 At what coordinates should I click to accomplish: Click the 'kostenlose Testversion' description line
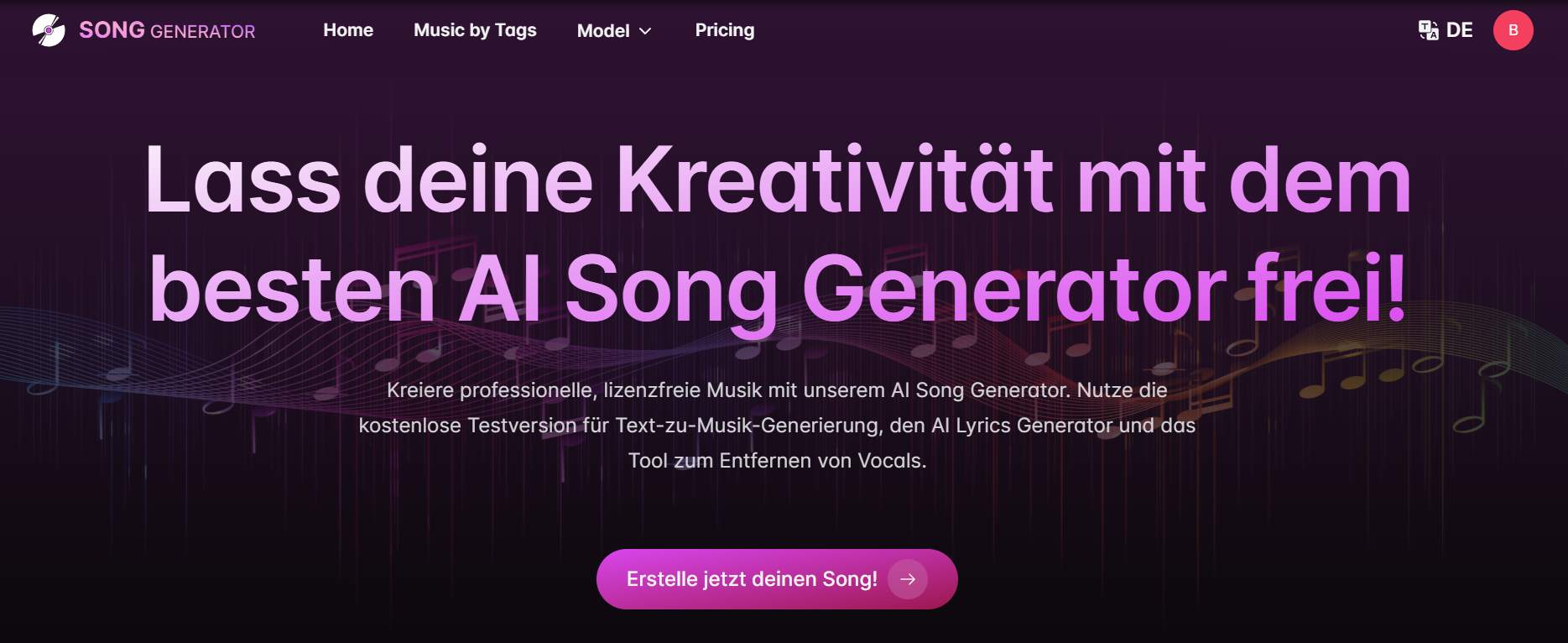pos(777,426)
